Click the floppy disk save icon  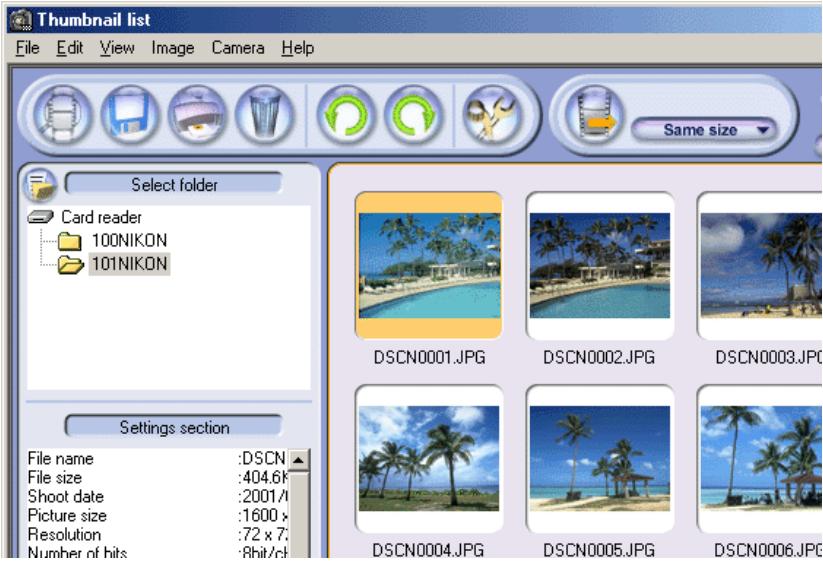coord(130,114)
